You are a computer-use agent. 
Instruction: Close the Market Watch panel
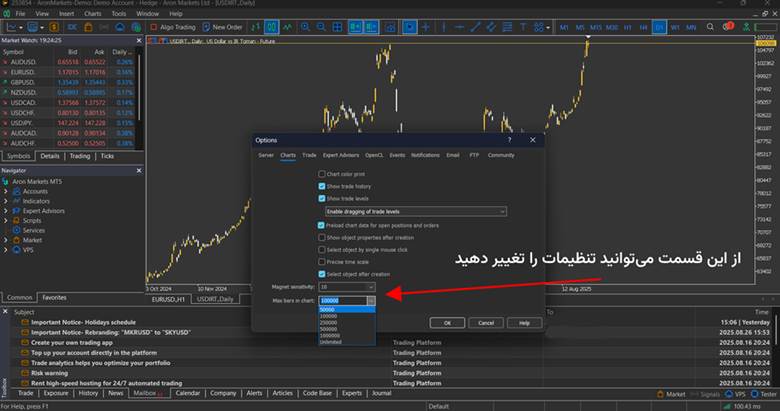point(139,40)
